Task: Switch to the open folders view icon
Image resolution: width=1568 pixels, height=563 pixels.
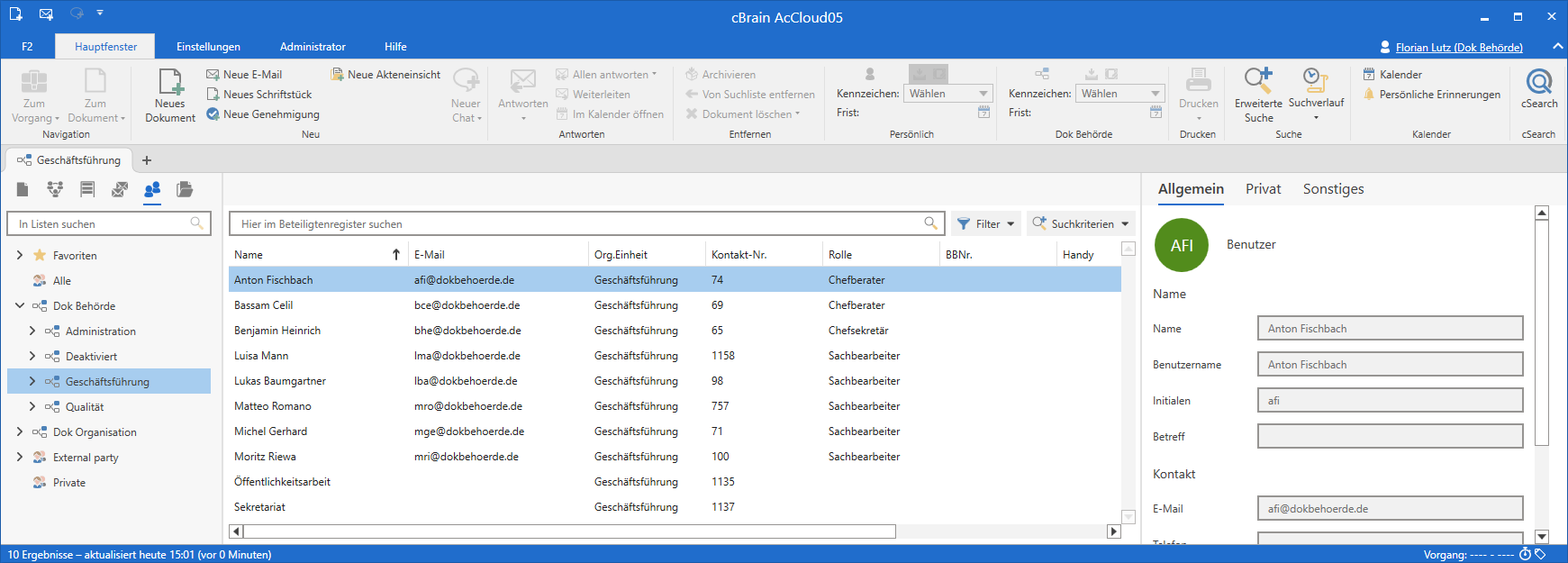Action: click(185, 189)
